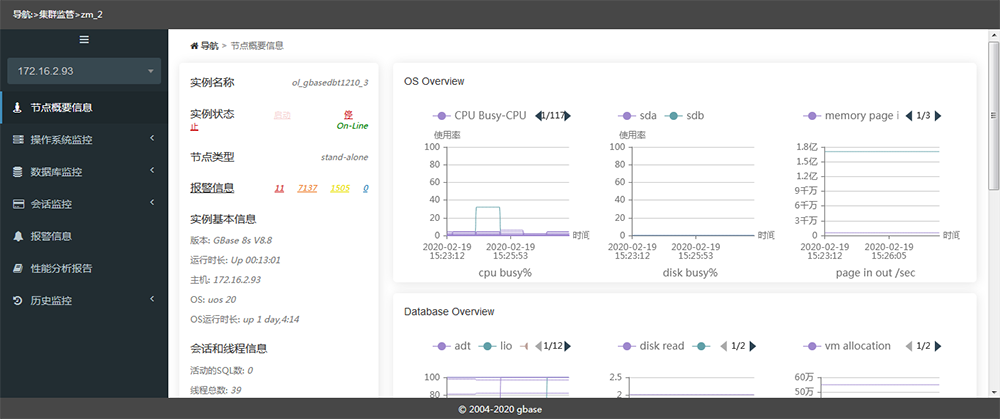Next legend page in disk read chart
1000x419 pixels.
coord(753,346)
